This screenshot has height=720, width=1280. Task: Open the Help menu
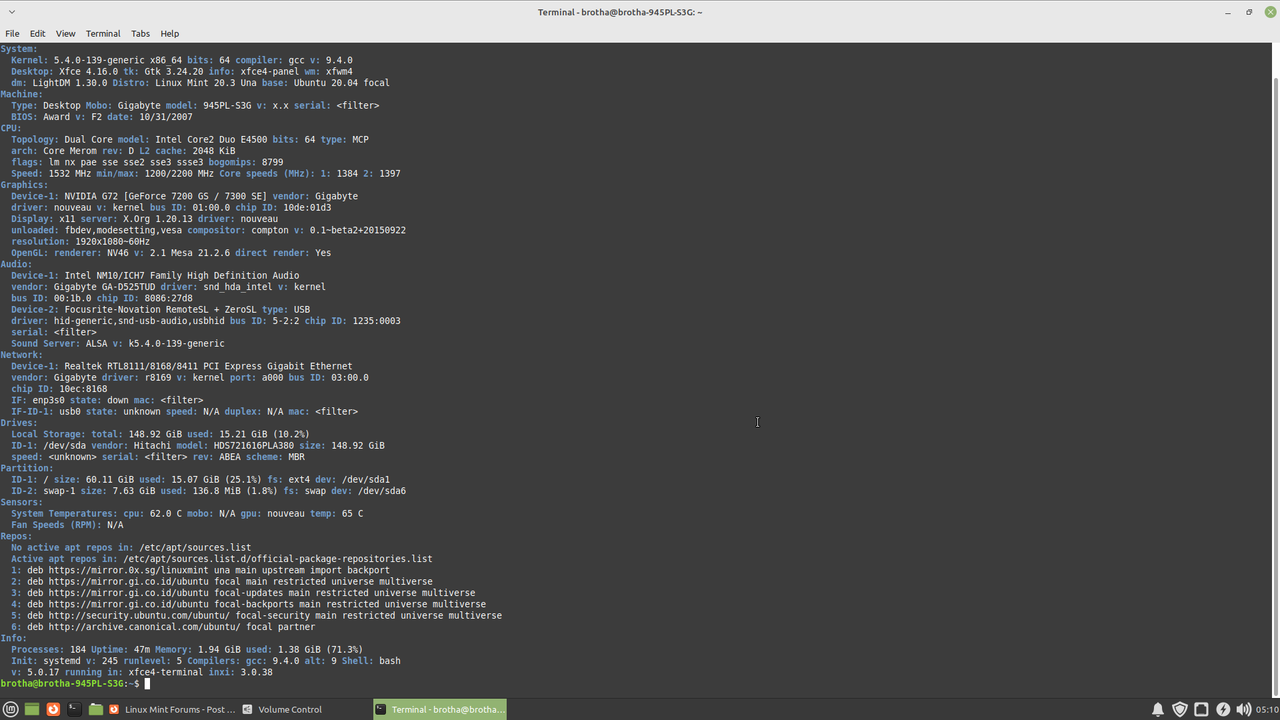click(169, 33)
